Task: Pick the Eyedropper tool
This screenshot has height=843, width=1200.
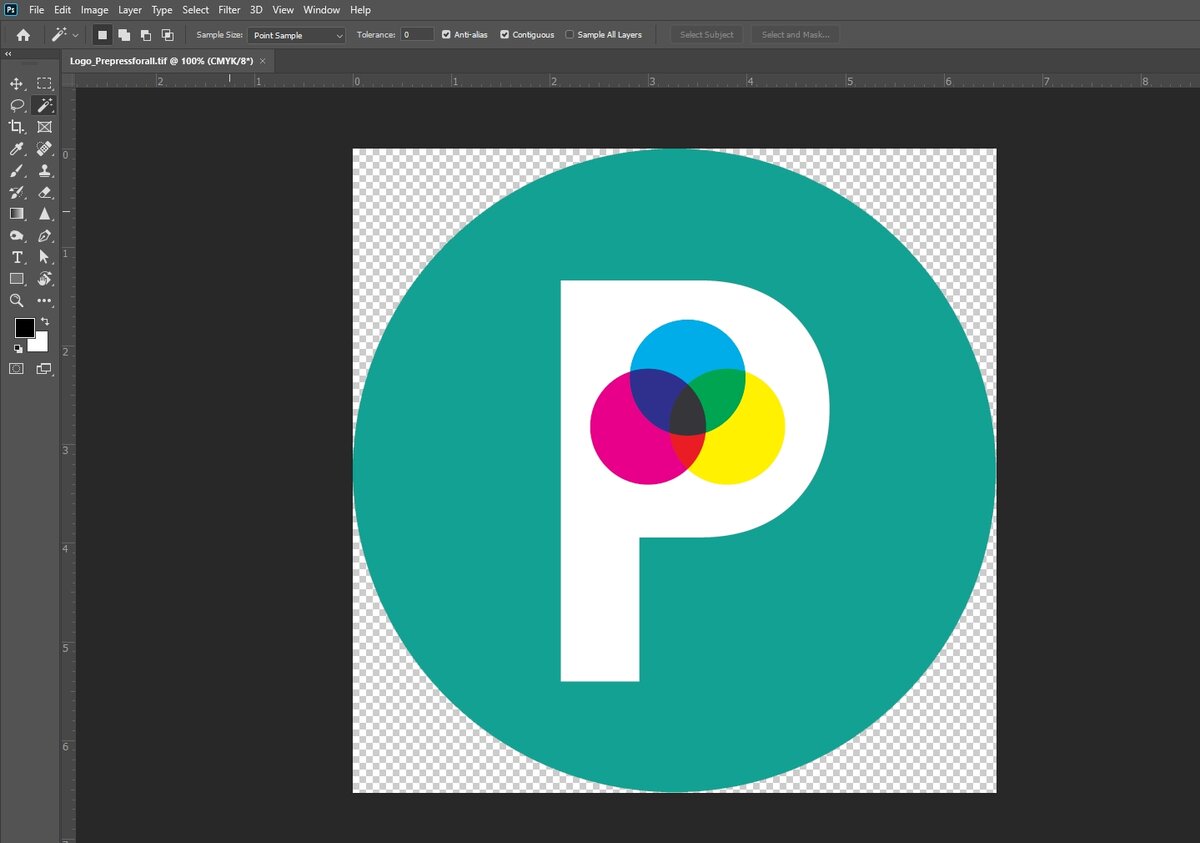Action: pos(16,148)
